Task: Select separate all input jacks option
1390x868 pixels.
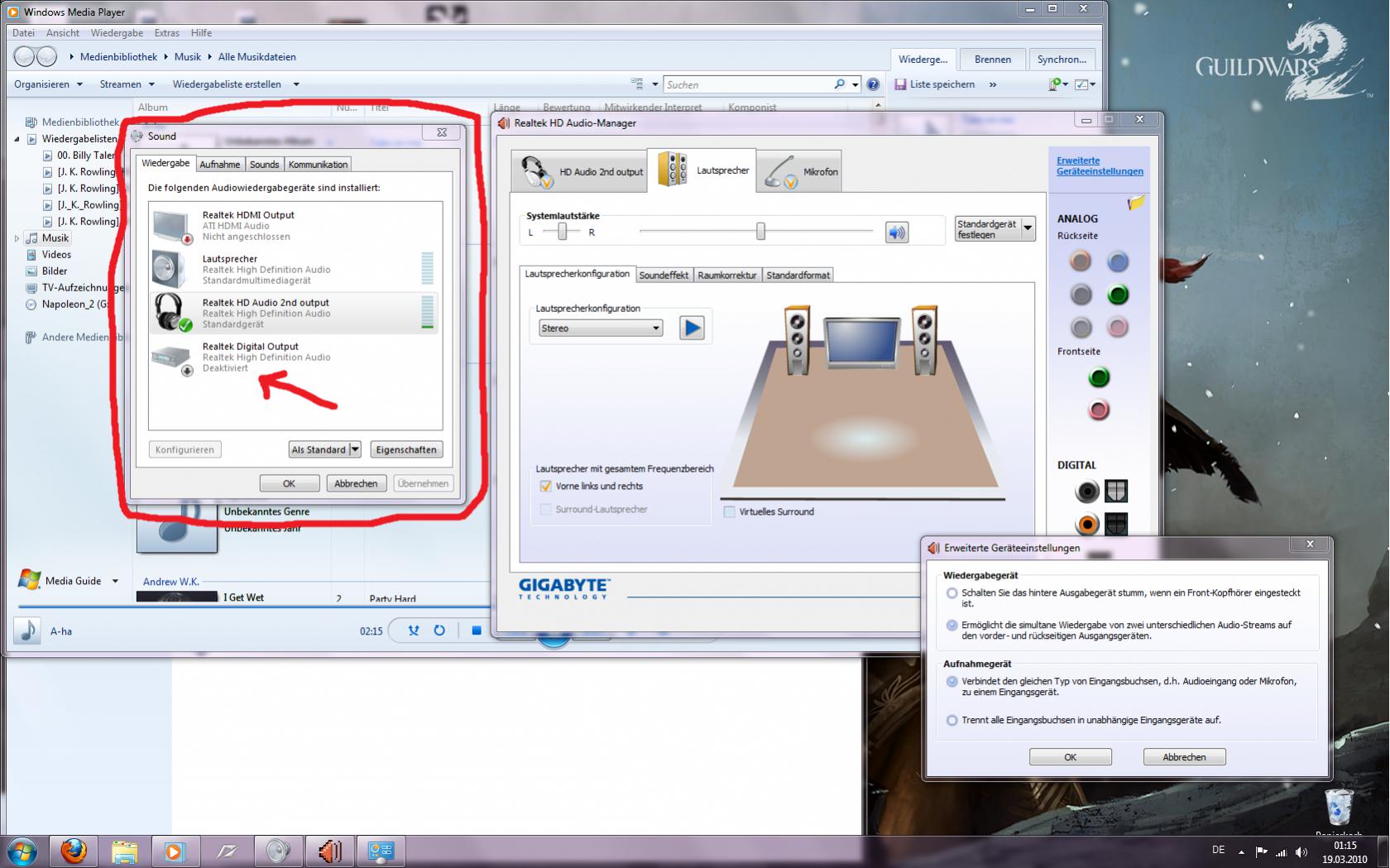Action: [x=951, y=720]
